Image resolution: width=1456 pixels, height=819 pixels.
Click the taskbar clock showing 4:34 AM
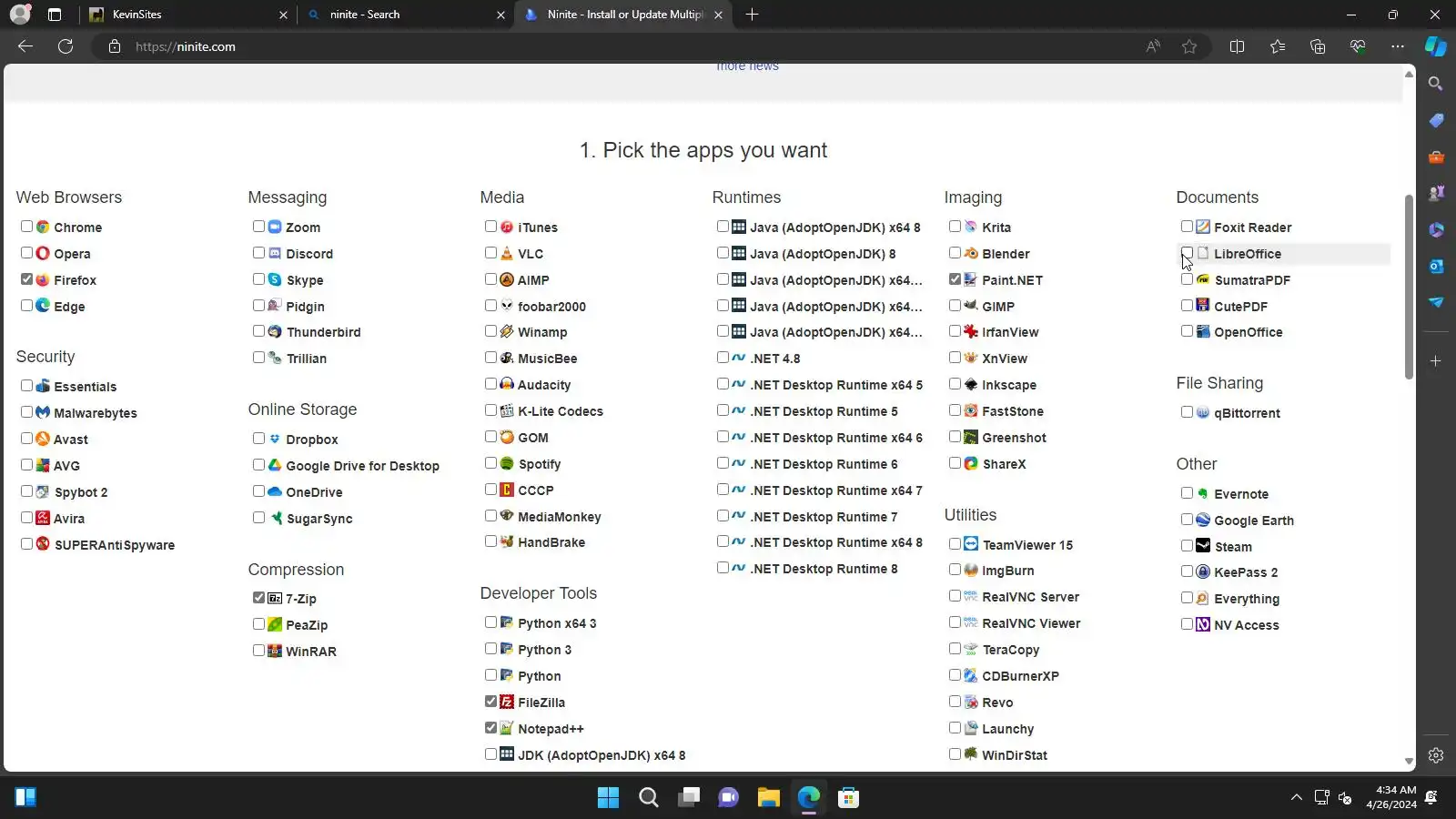pyautogui.click(x=1391, y=797)
